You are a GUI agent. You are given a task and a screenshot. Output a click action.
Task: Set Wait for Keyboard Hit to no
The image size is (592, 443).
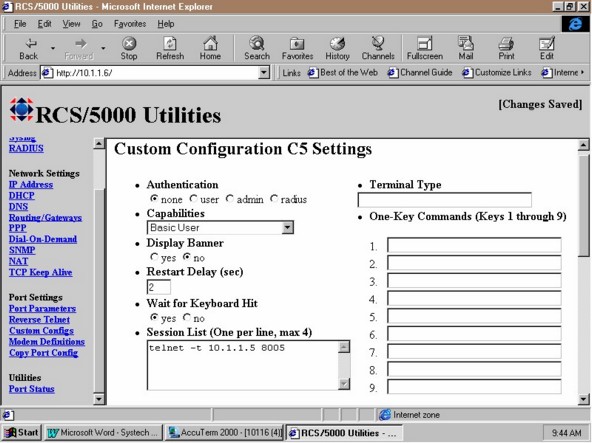pyautogui.click(x=187, y=317)
